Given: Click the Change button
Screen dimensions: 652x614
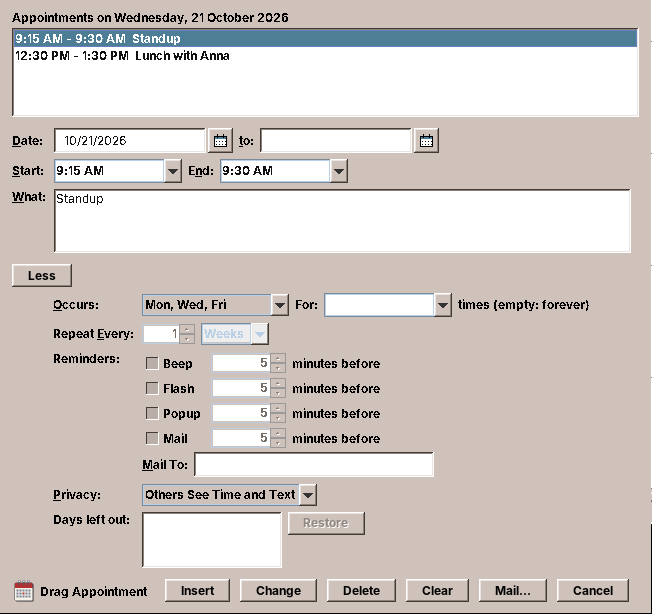Looking at the screenshot, I should click(x=278, y=590).
